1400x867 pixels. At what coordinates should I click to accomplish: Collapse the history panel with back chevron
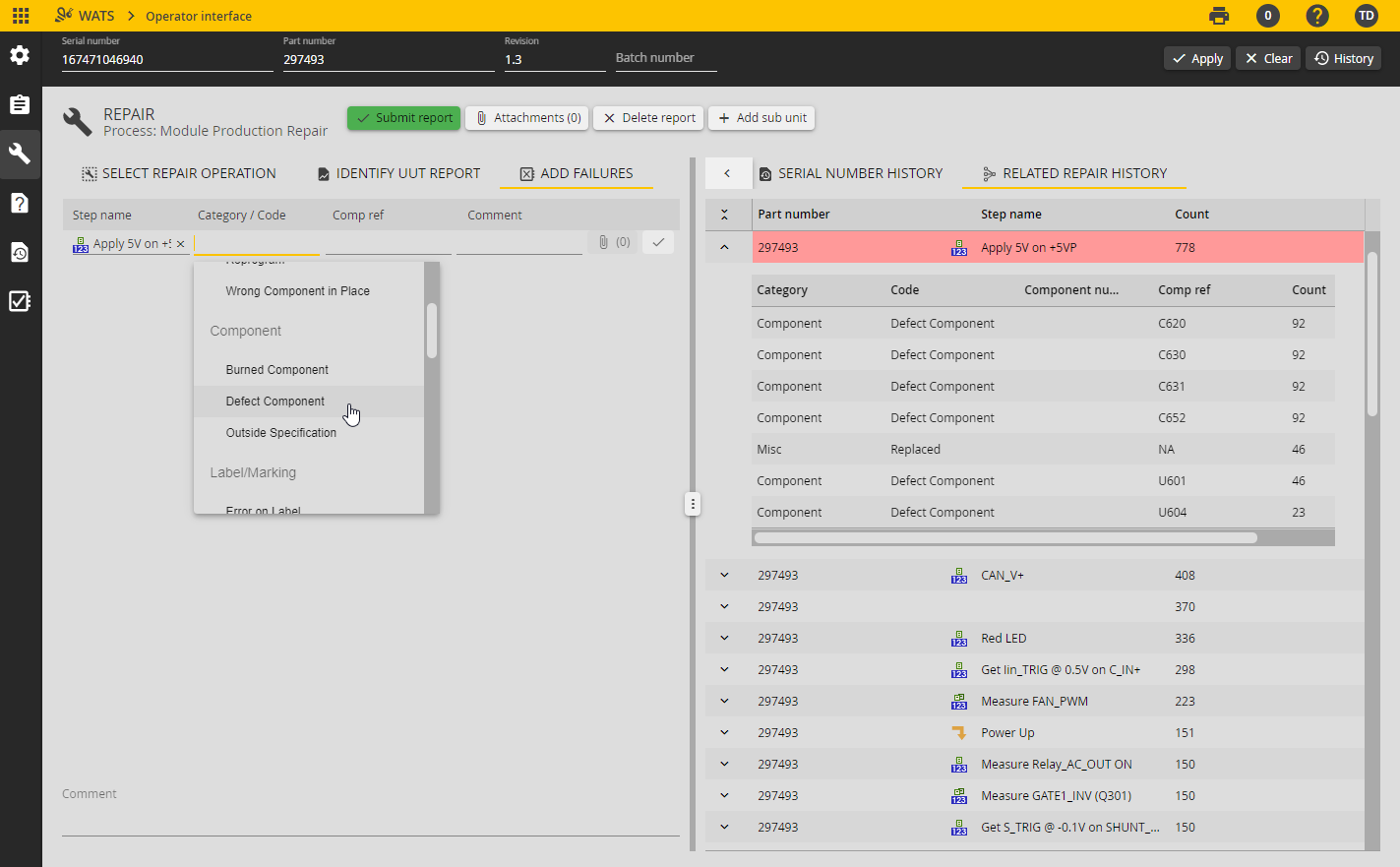click(x=728, y=173)
